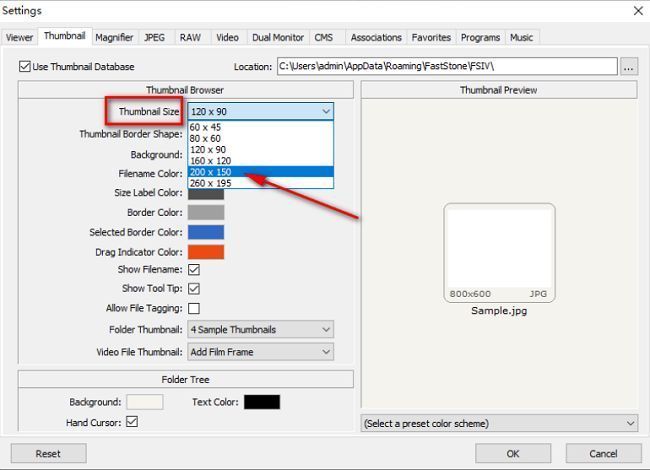Screen dimensions: 650x470
Task: Change the orange Drag Indicator Color swatch
Action: [206, 251]
